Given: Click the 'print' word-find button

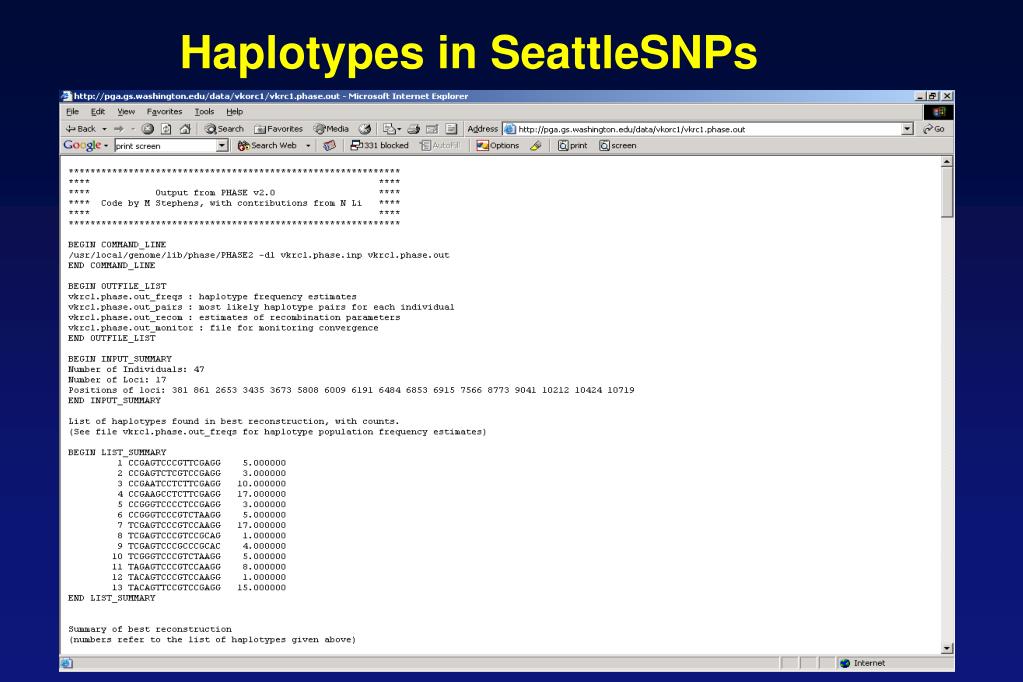Looking at the screenshot, I should click(573, 146).
